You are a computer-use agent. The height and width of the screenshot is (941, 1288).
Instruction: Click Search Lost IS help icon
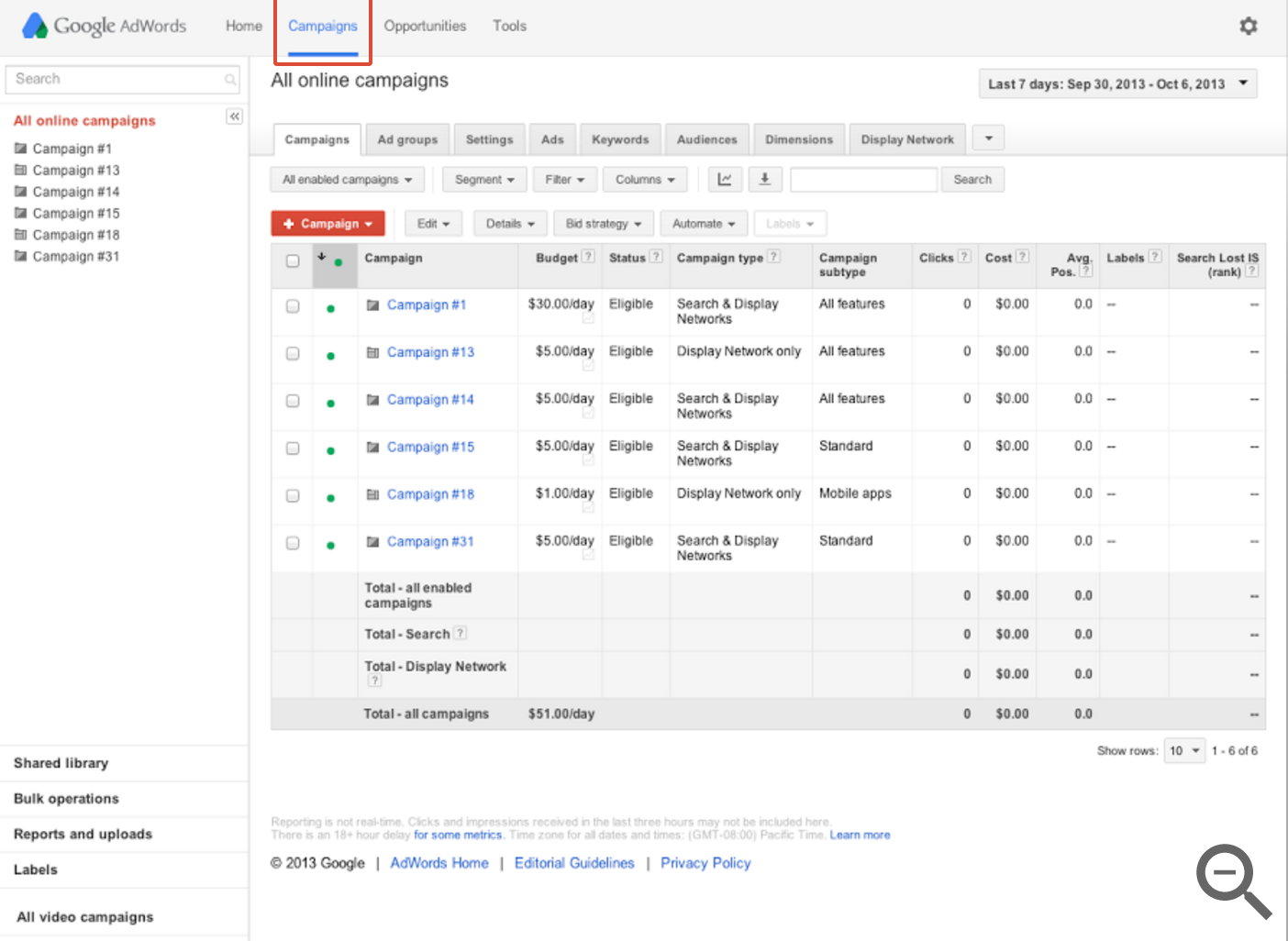[x=1251, y=271]
